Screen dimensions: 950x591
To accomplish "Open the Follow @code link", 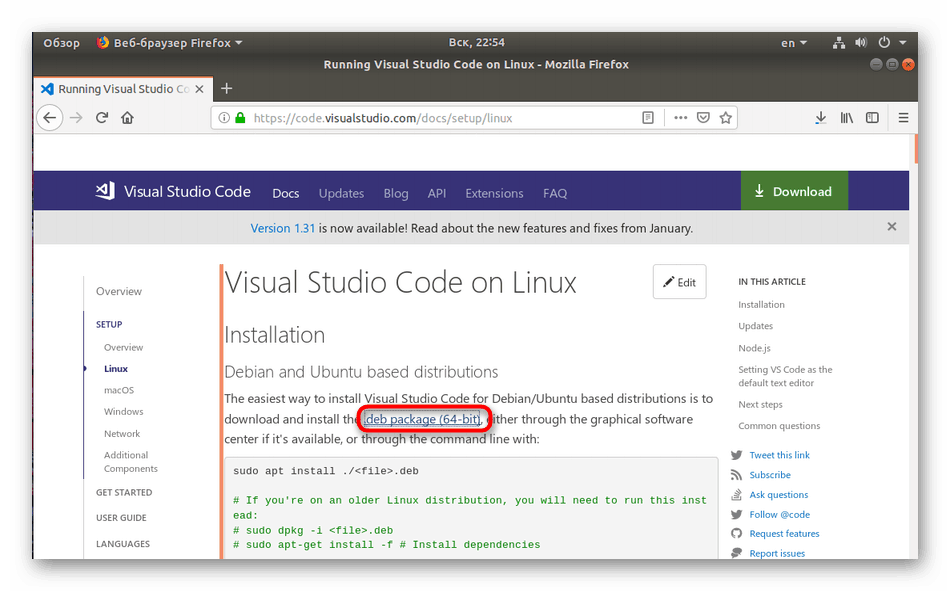I will click(x=779, y=514).
